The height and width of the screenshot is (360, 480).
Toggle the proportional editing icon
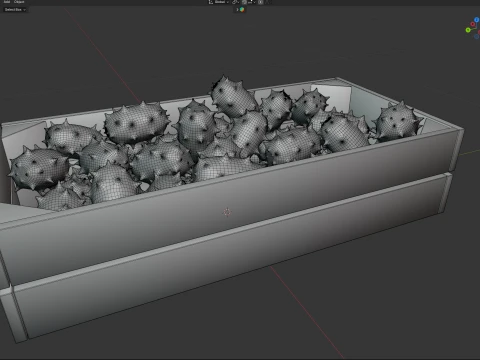pyautogui.click(x=261, y=2)
